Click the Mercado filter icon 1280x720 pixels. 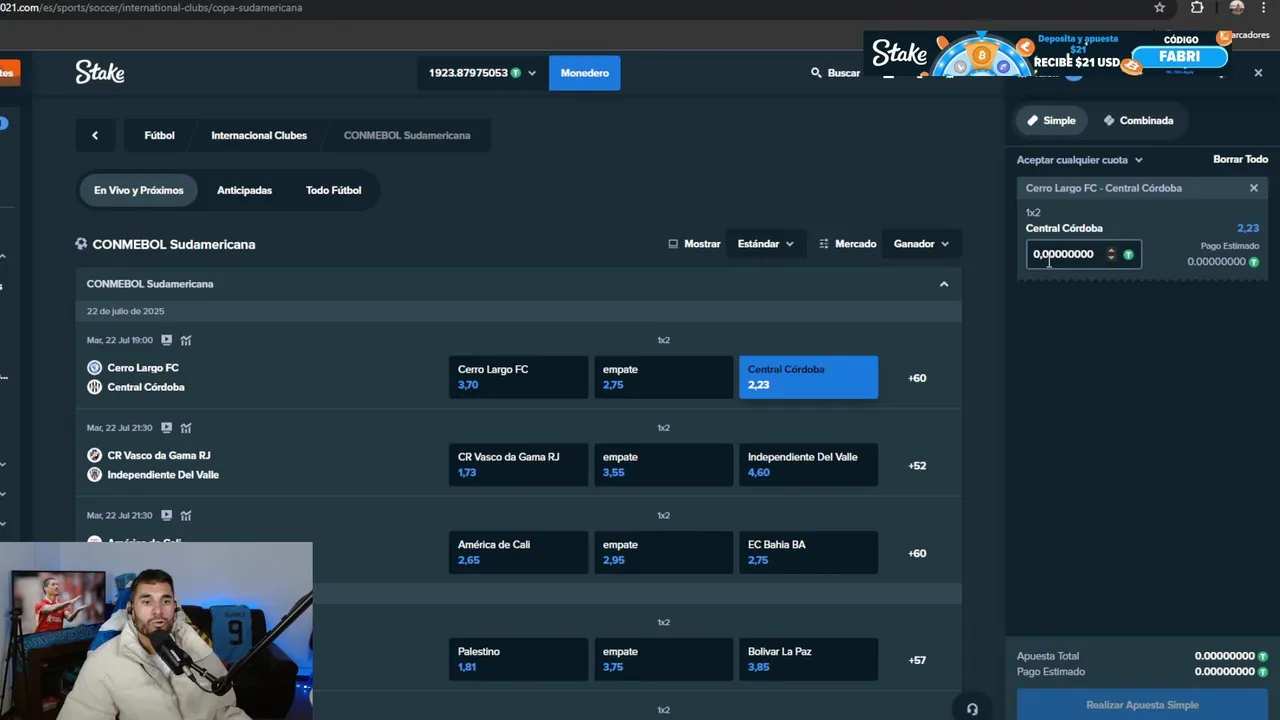pyautogui.click(x=824, y=244)
